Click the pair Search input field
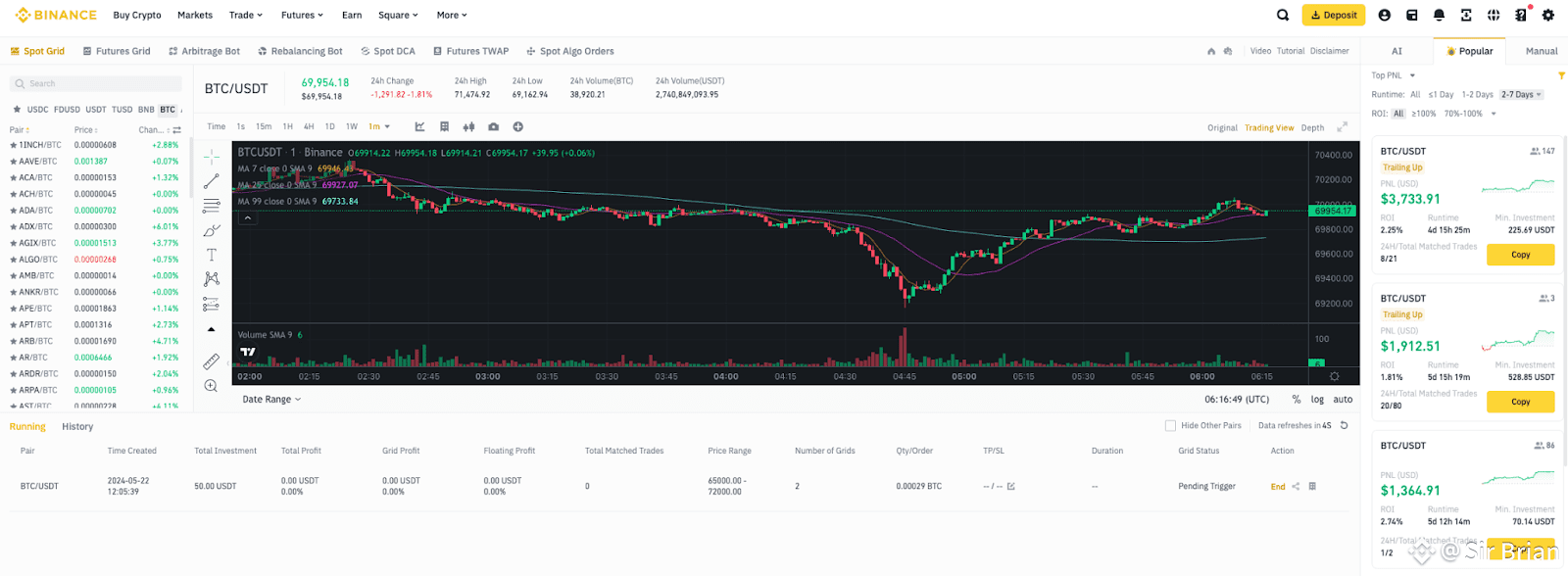 click(96, 84)
